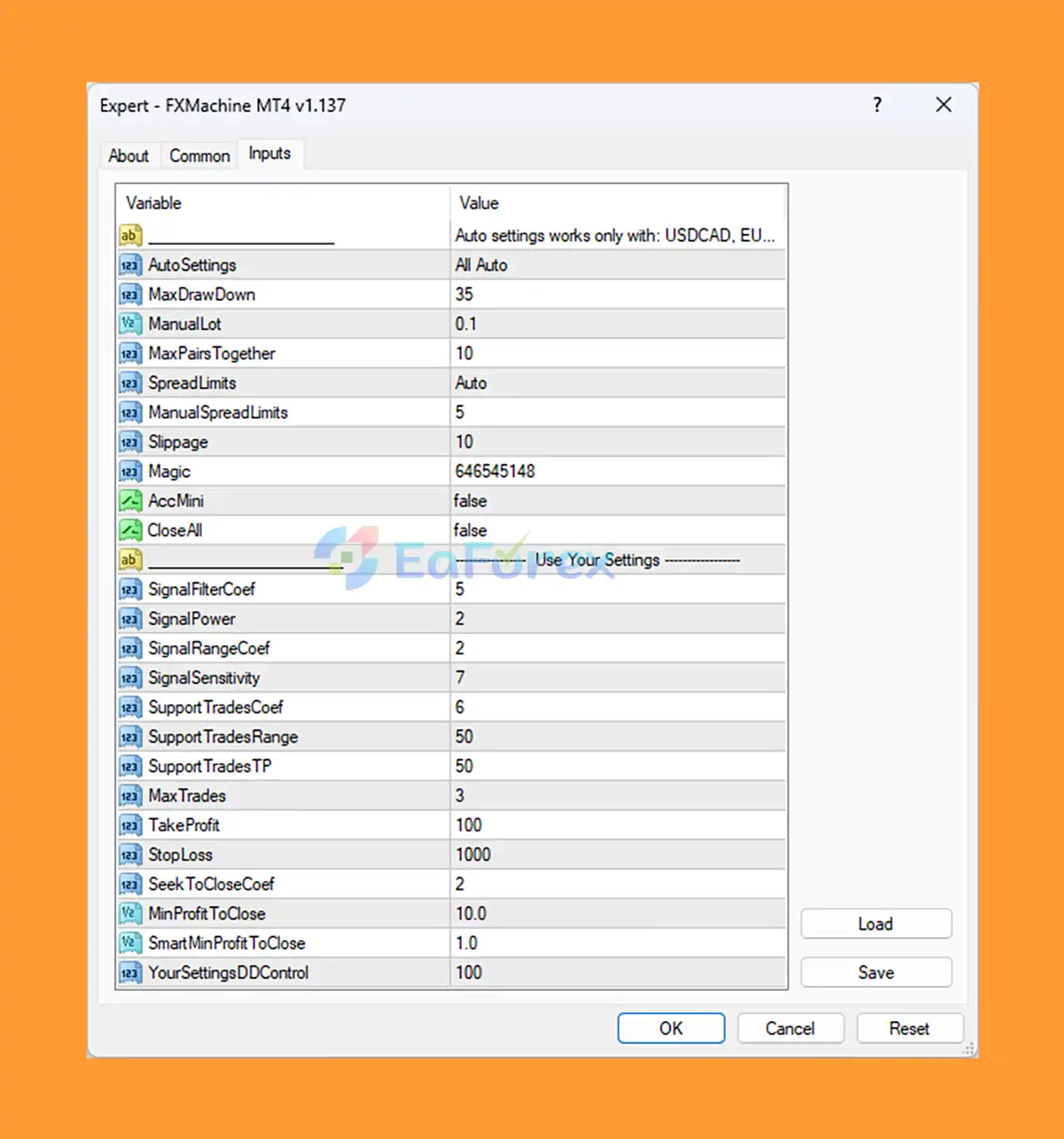Click the Value column header
Image resolution: width=1064 pixels, height=1139 pixels.
618,203
